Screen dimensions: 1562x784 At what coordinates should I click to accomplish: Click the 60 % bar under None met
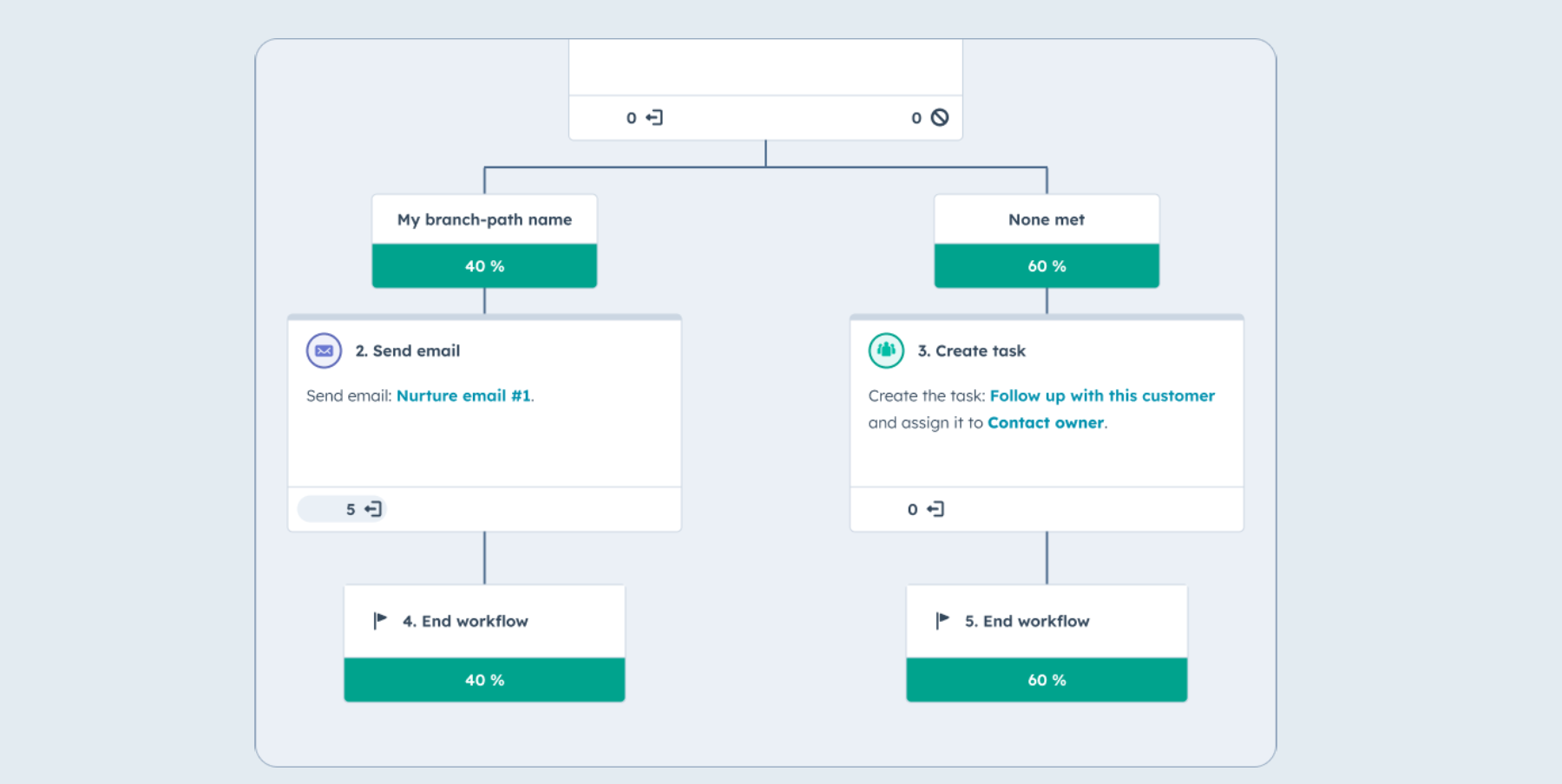click(1046, 266)
